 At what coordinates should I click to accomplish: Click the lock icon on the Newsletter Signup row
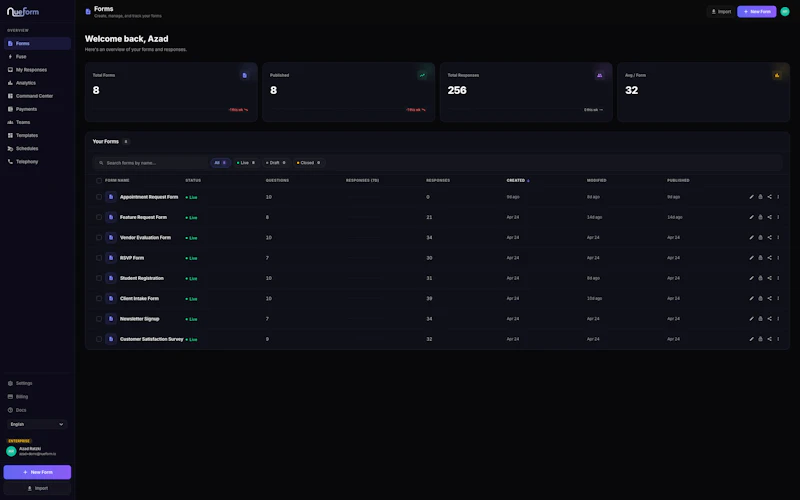click(x=760, y=319)
